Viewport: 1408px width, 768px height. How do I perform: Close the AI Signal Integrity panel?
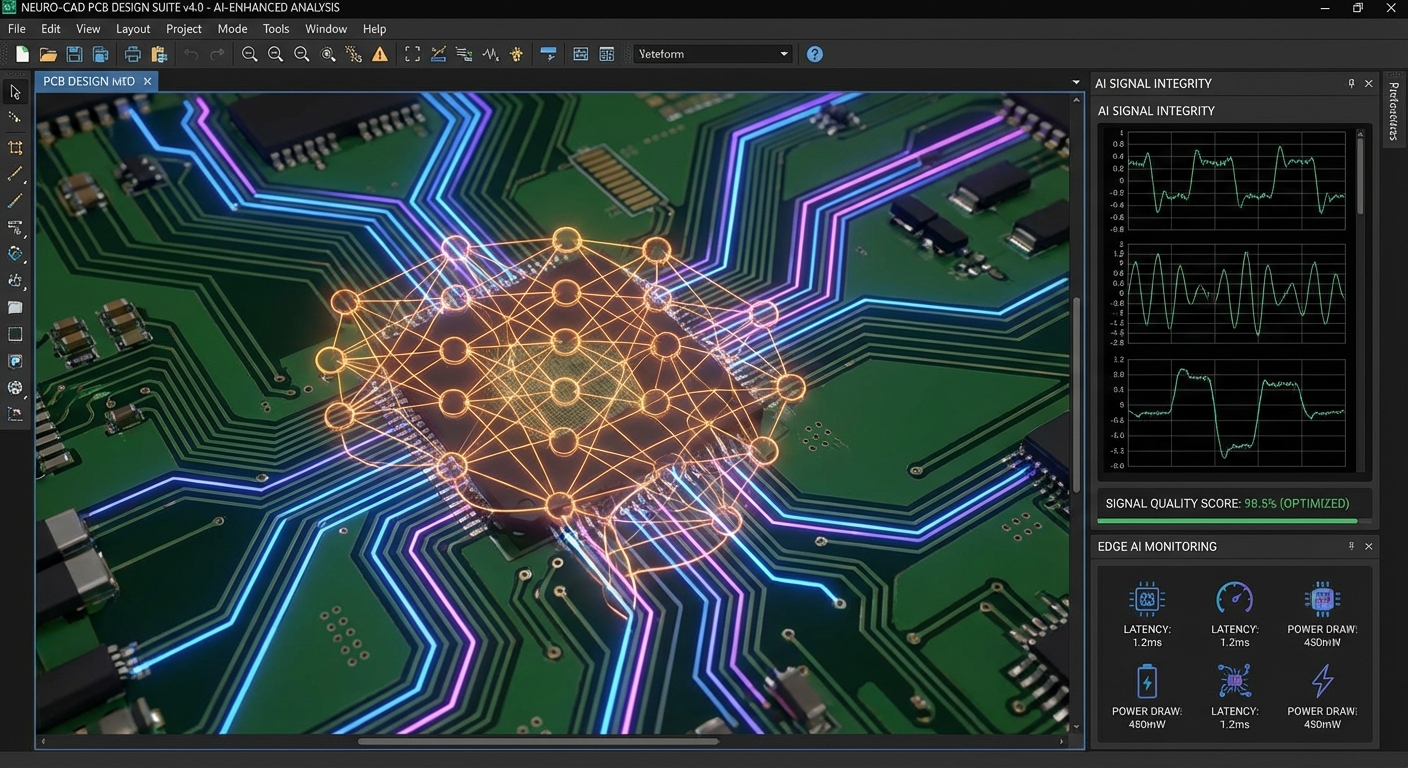click(x=1369, y=83)
